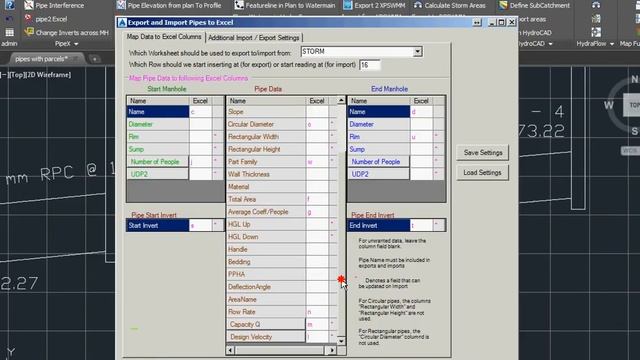Edit the start row number field

[x=370, y=65]
